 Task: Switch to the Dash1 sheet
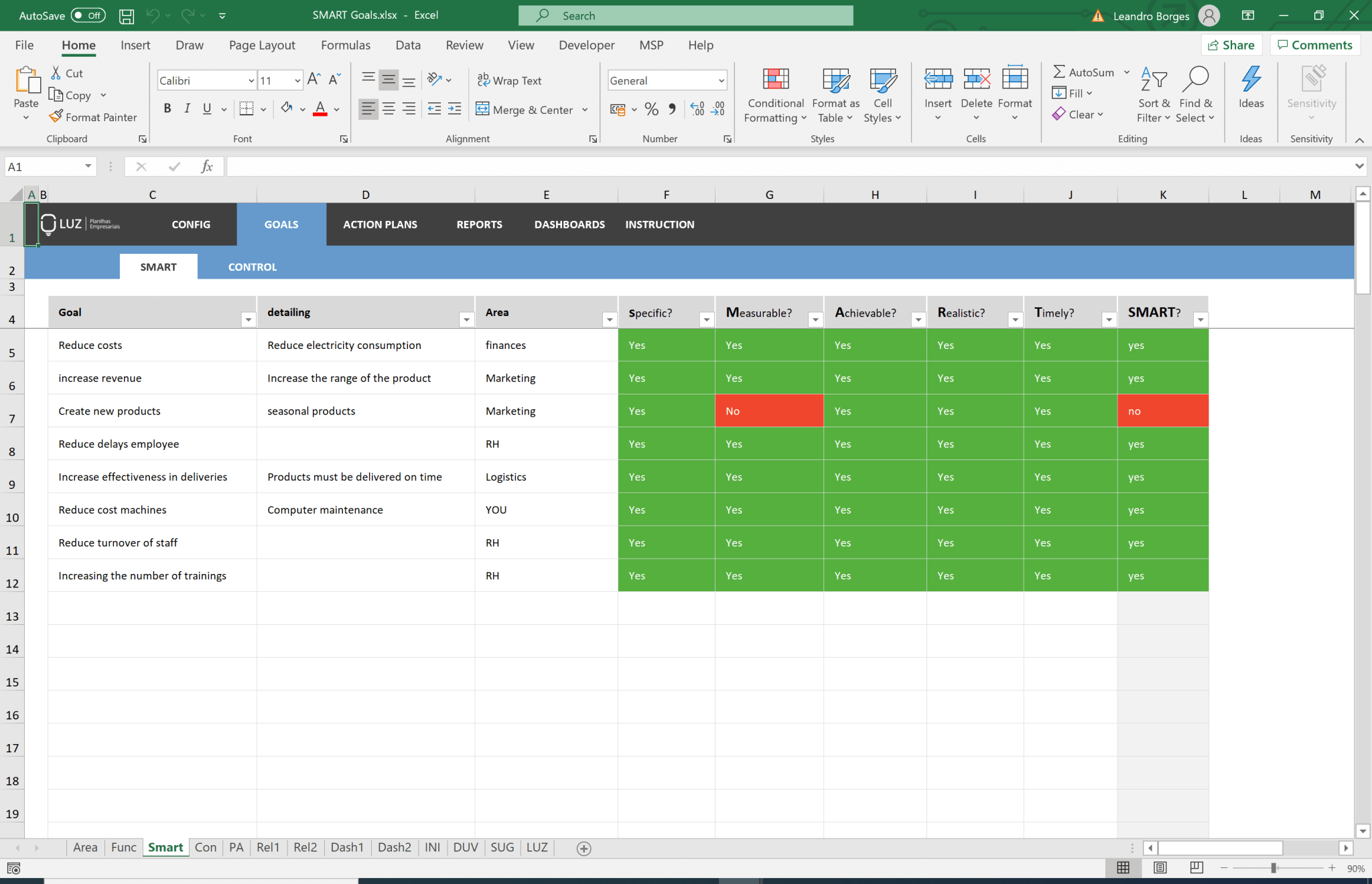coord(346,847)
